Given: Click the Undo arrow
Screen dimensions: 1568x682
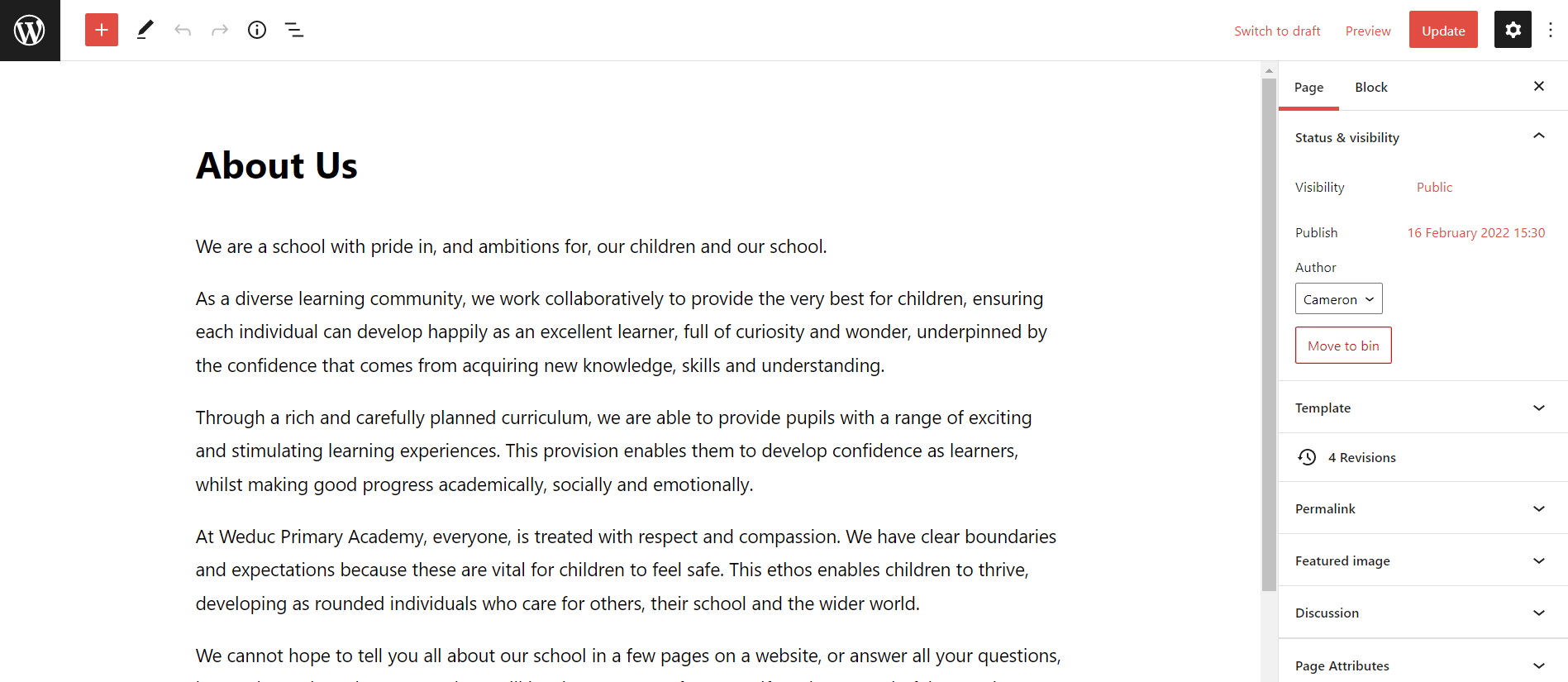Looking at the screenshot, I should tap(183, 31).
